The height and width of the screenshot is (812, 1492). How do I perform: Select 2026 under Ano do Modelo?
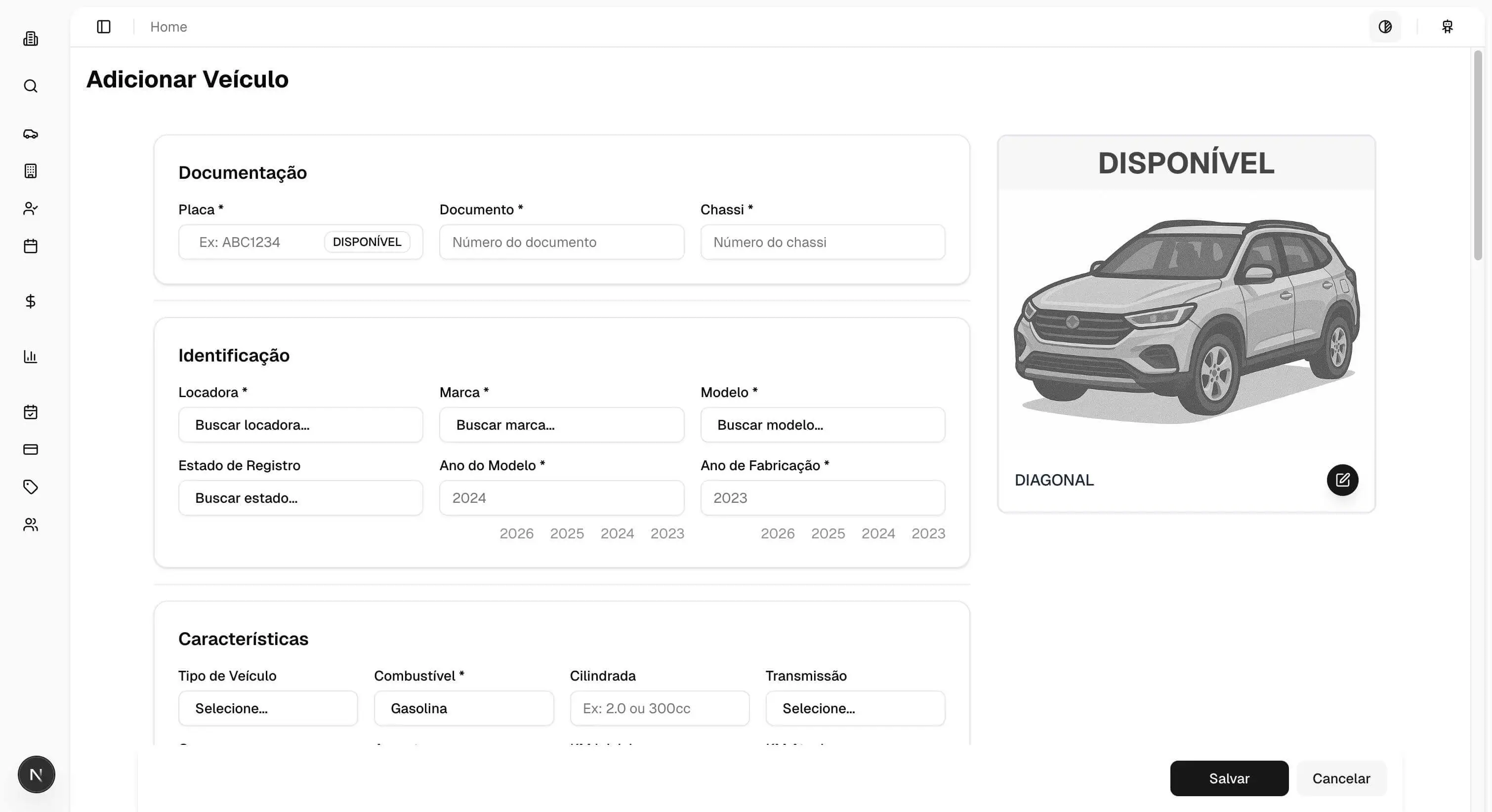click(x=517, y=533)
